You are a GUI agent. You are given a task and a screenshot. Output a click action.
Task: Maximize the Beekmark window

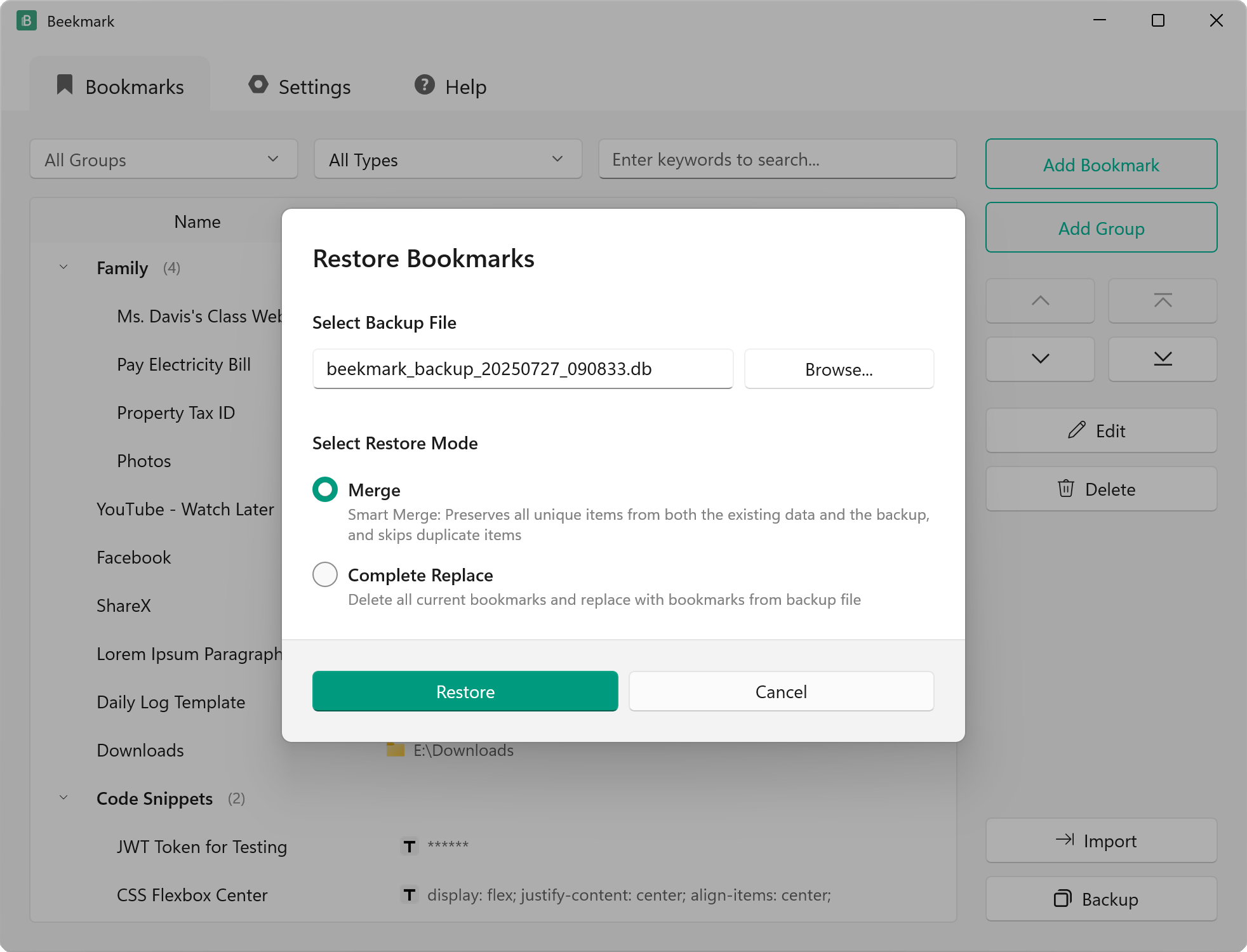click(1158, 21)
